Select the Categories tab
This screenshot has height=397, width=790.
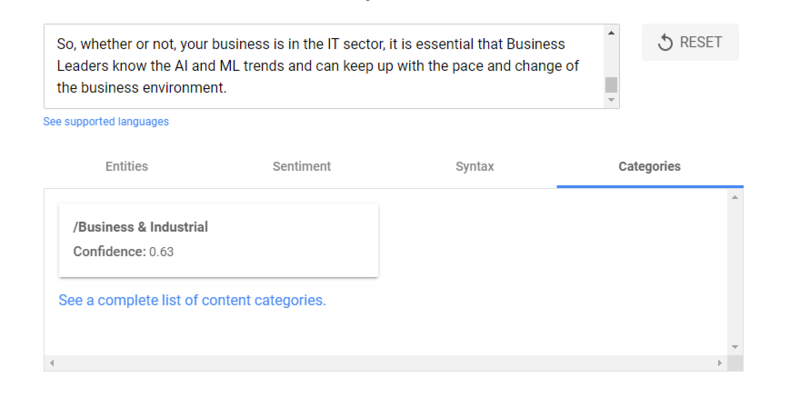tap(649, 166)
